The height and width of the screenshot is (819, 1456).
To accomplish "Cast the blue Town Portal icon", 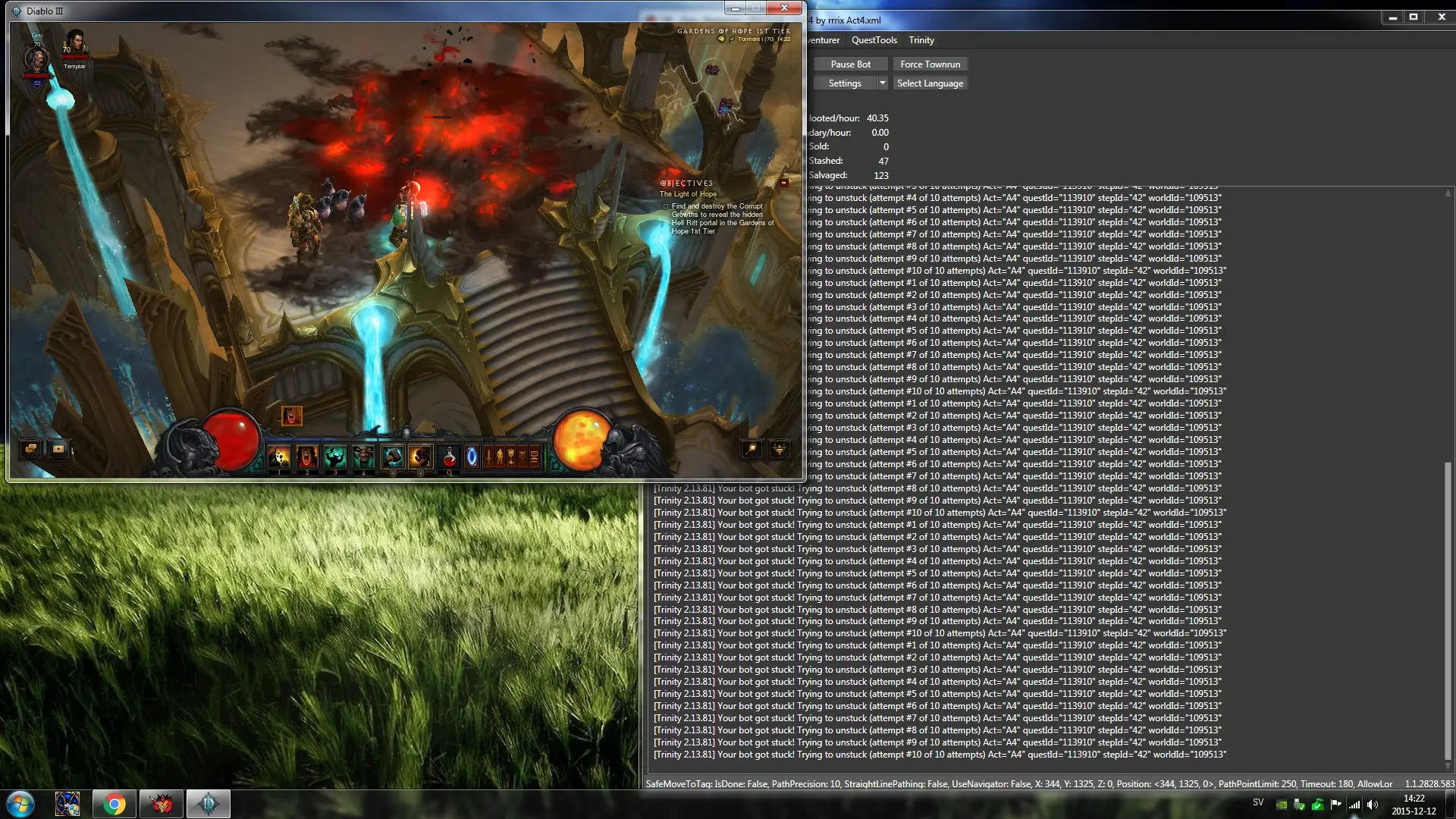I will point(472,457).
